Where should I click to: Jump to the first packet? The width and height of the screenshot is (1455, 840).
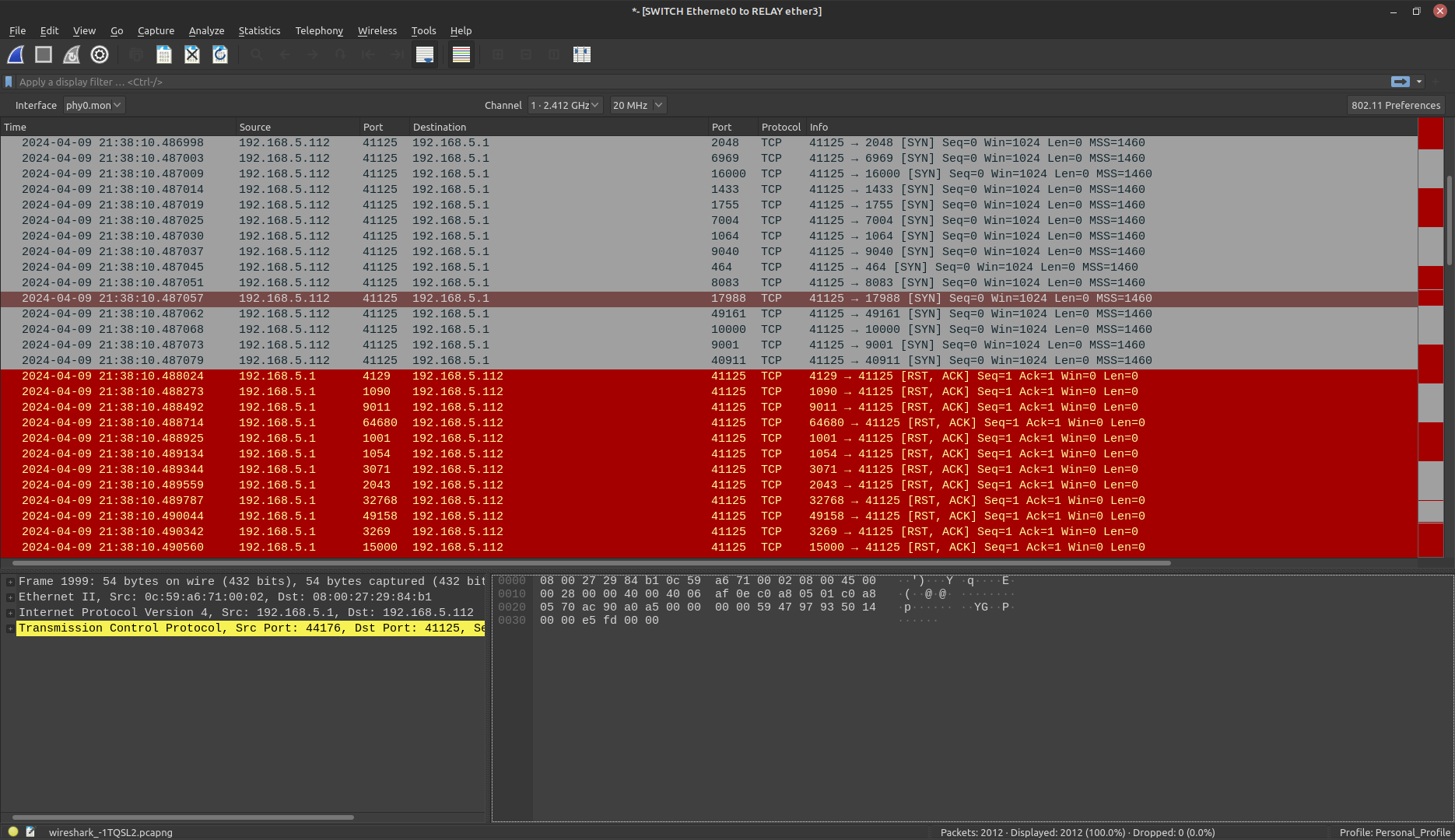click(369, 54)
